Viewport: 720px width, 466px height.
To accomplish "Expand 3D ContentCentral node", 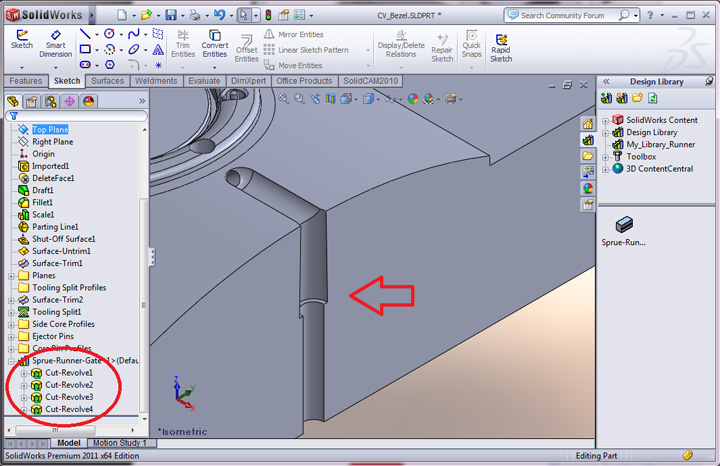I will 605,169.
